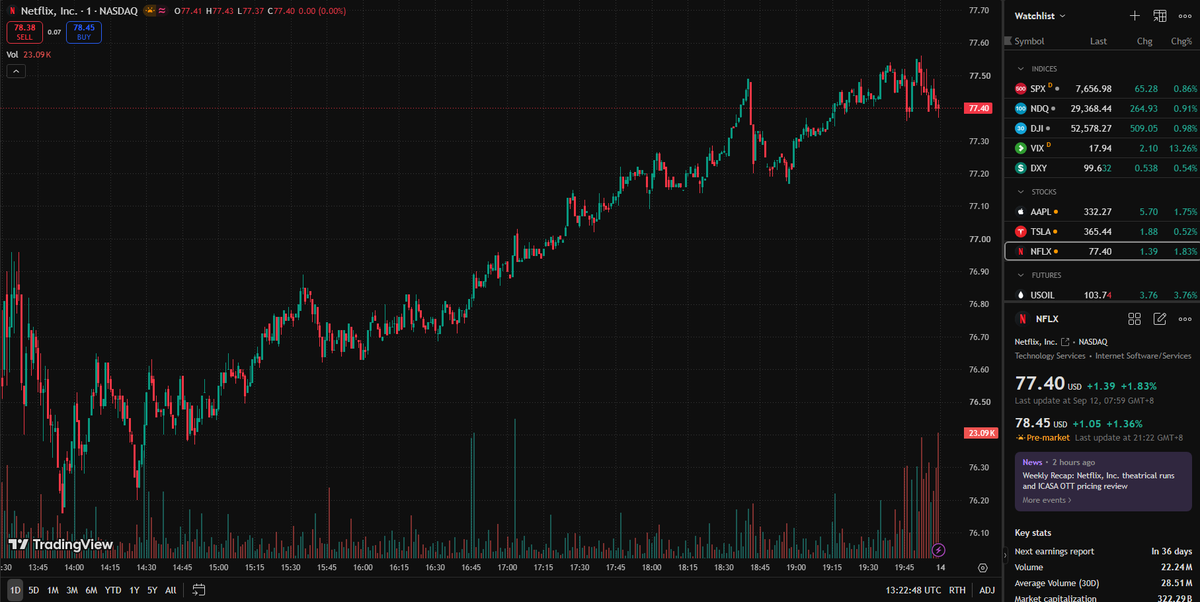Toggle the RTH session button
Screen dimensions: 1200x602
957,590
